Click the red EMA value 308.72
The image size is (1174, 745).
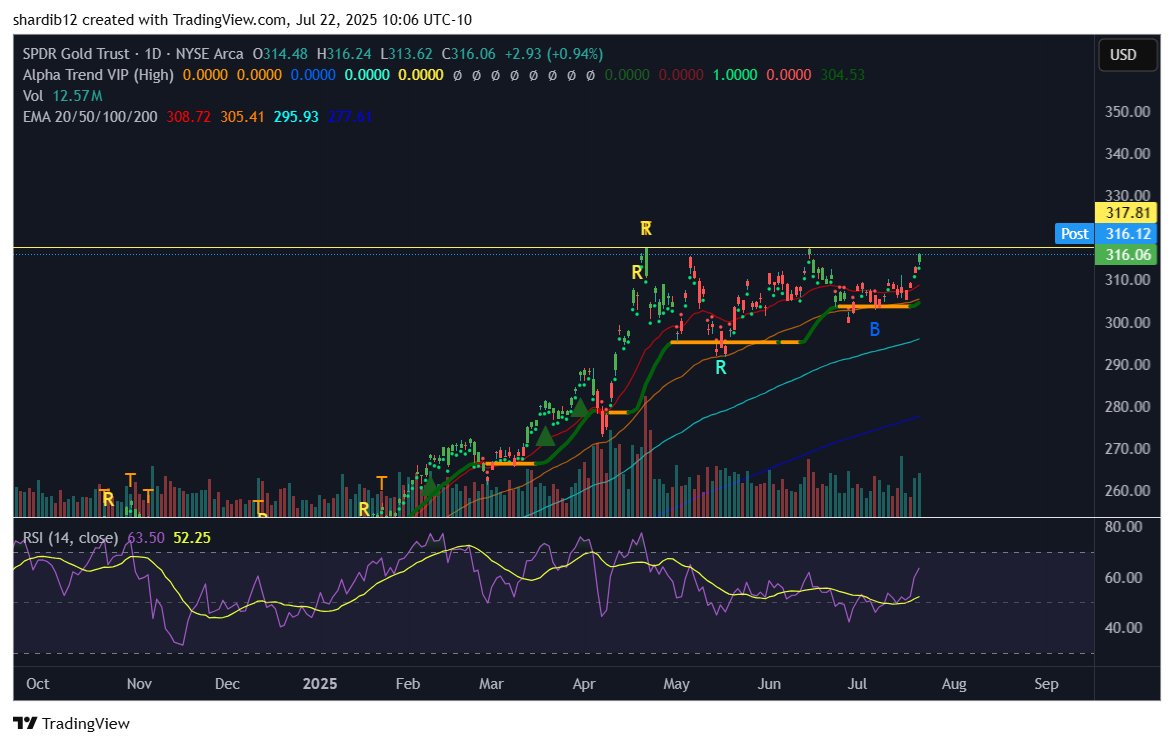[189, 117]
